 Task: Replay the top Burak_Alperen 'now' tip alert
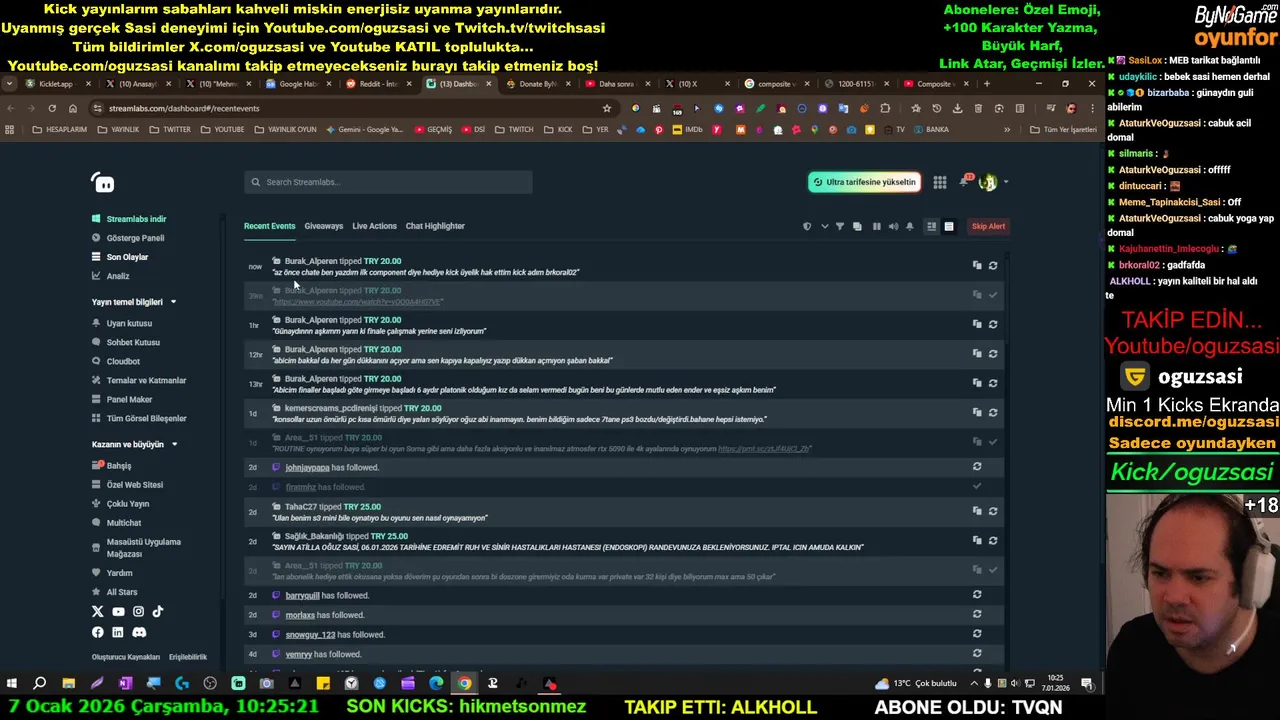(993, 266)
